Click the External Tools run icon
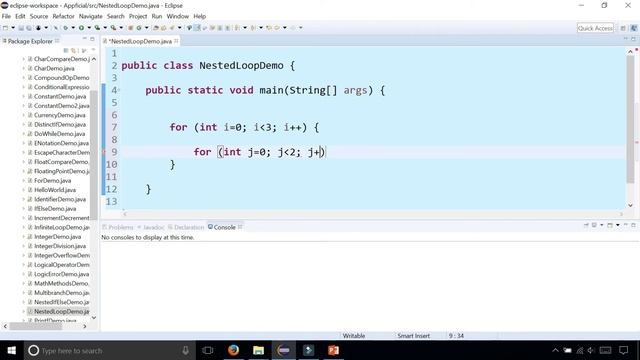The width and height of the screenshot is (640, 360). (113, 28)
